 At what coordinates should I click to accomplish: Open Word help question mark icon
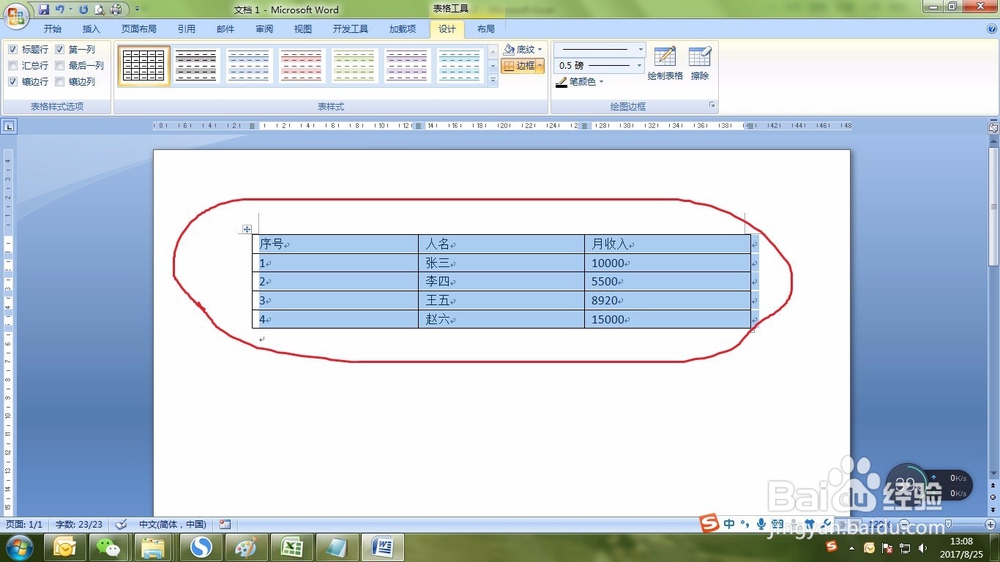click(x=992, y=29)
